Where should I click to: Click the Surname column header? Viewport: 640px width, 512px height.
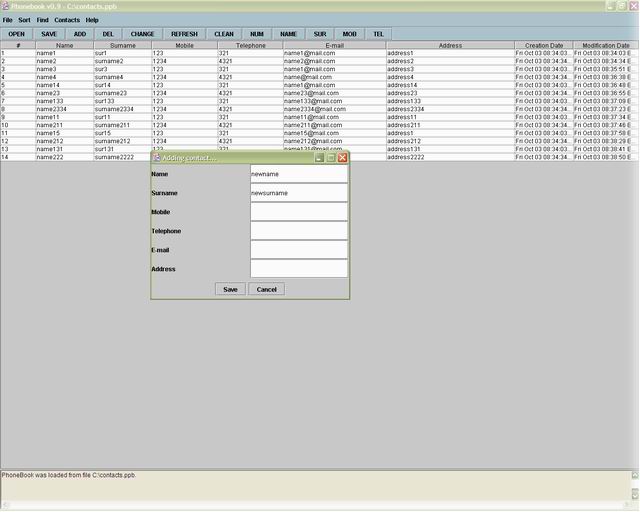123,45
